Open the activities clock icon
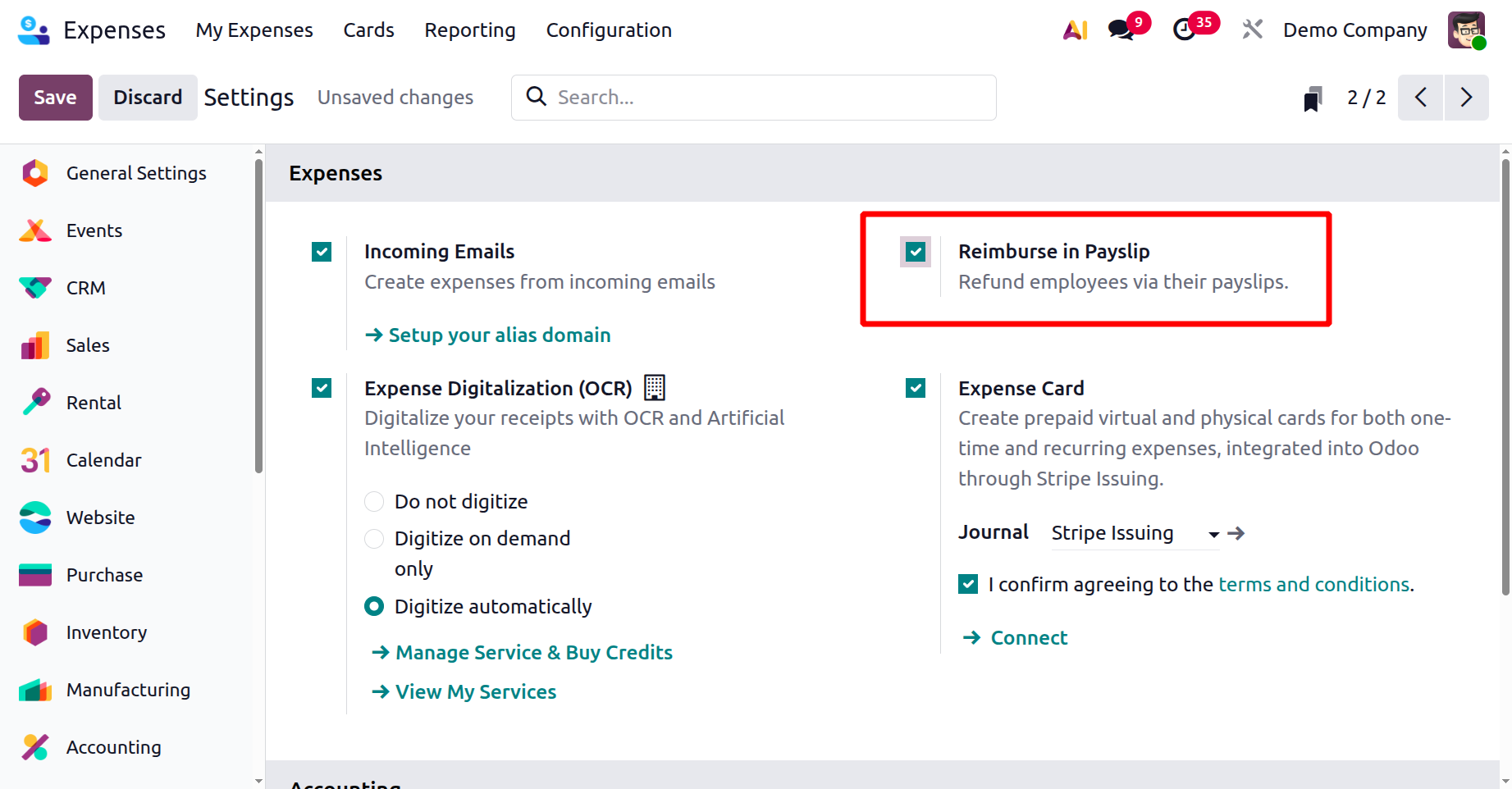The image size is (1512, 789). tap(1184, 30)
